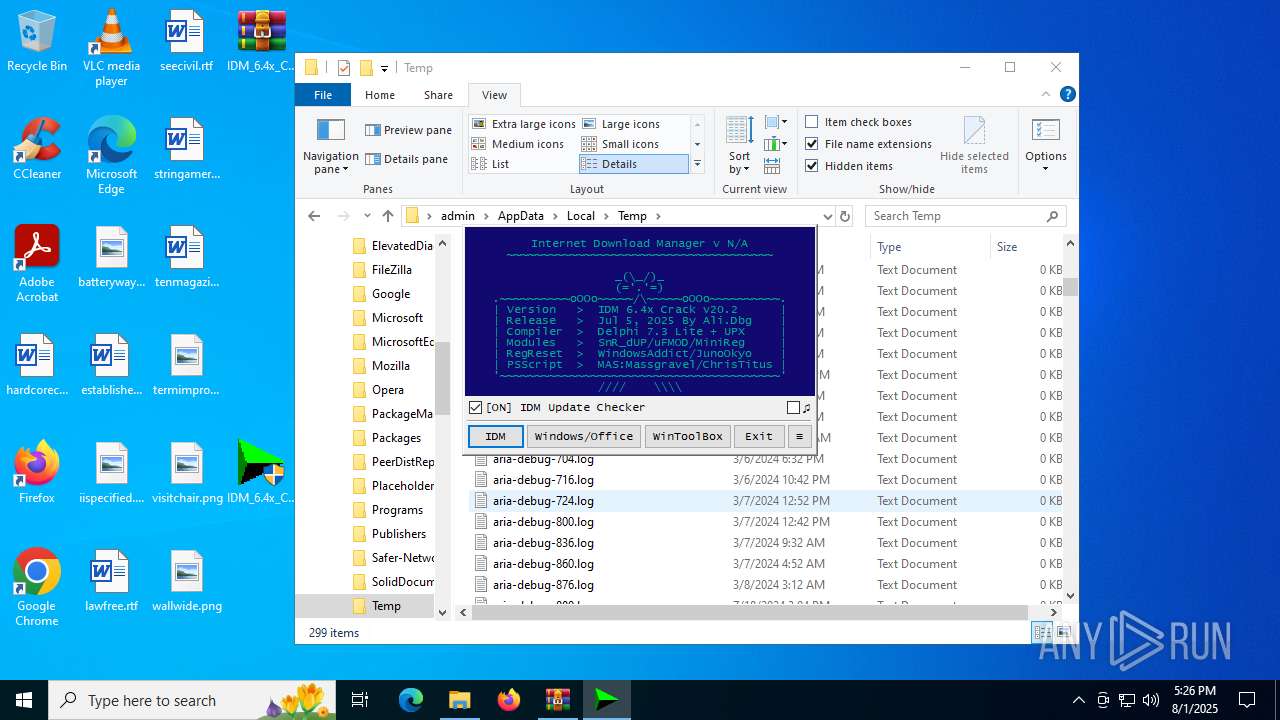Viewport: 1280px width, 720px height.
Task: Click the Windows/Office button
Action: click(x=584, y=436)
